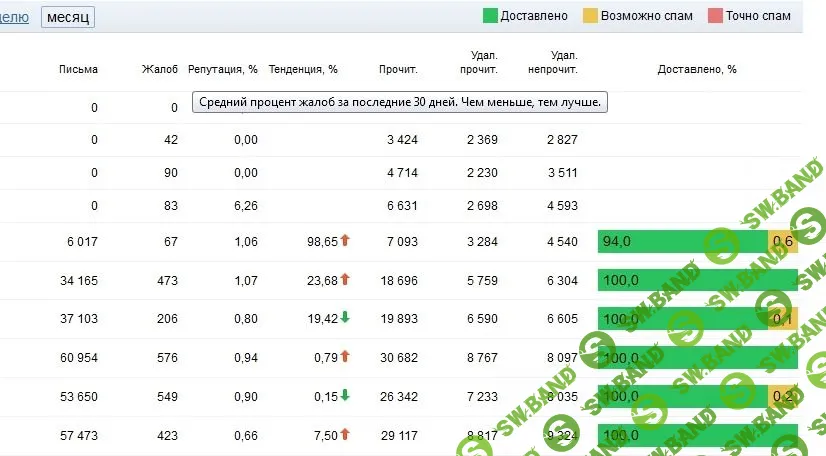Click the complaints value 576
Viewport: 826px width, 456px height.
pyautogui.click(x=168, y=358)
